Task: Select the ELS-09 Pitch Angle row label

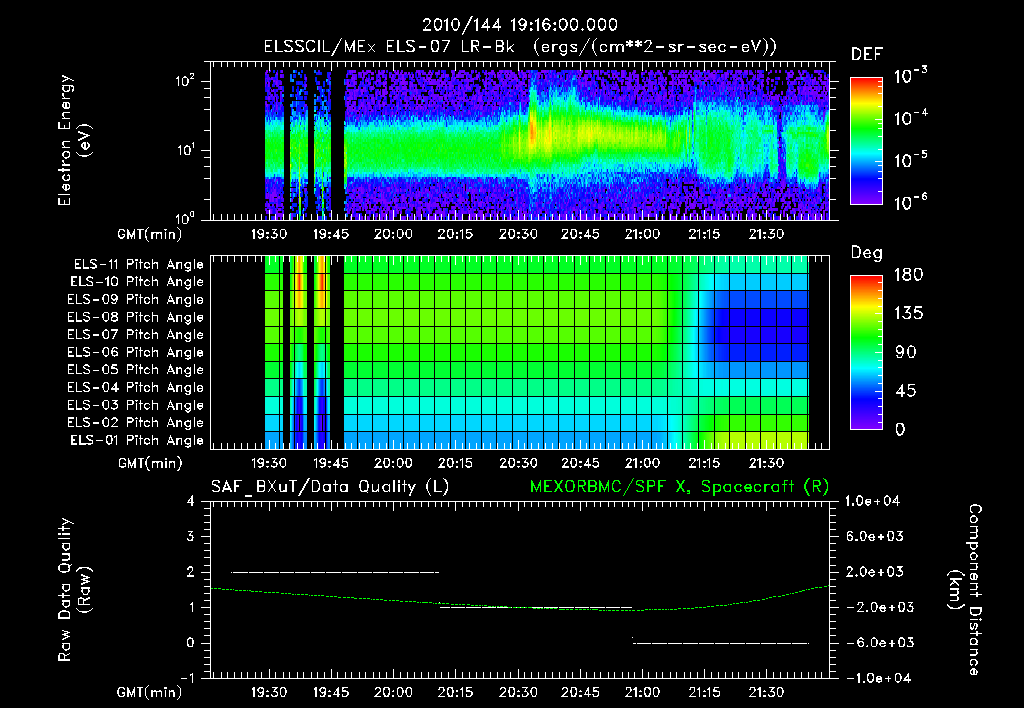Action: pyautogui.click(x=135, y=300)
